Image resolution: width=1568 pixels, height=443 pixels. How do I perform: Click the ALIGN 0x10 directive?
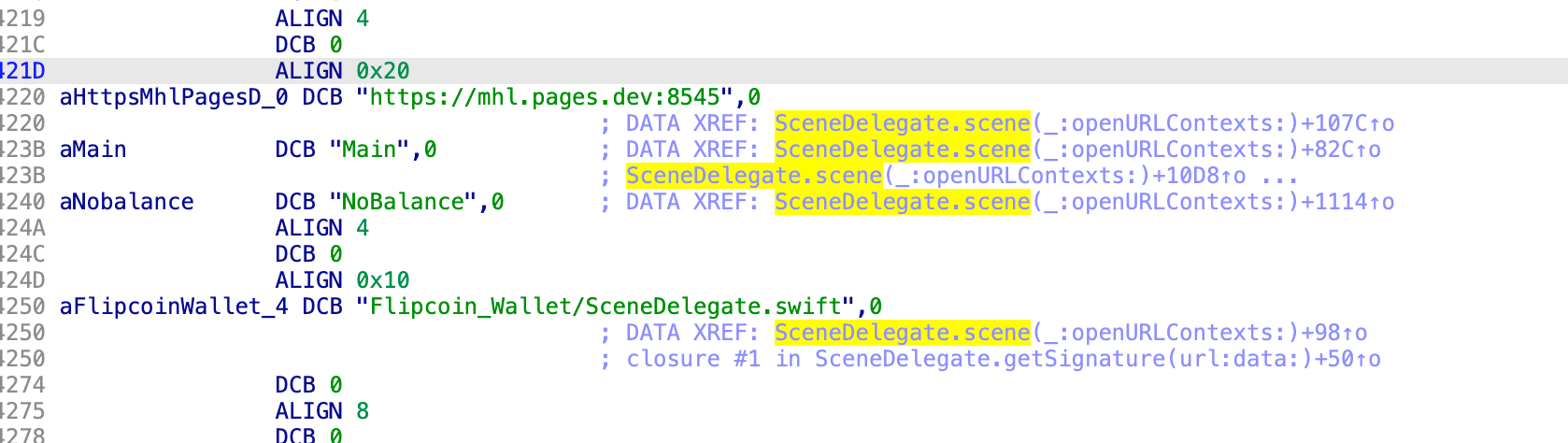coord(343,280)
